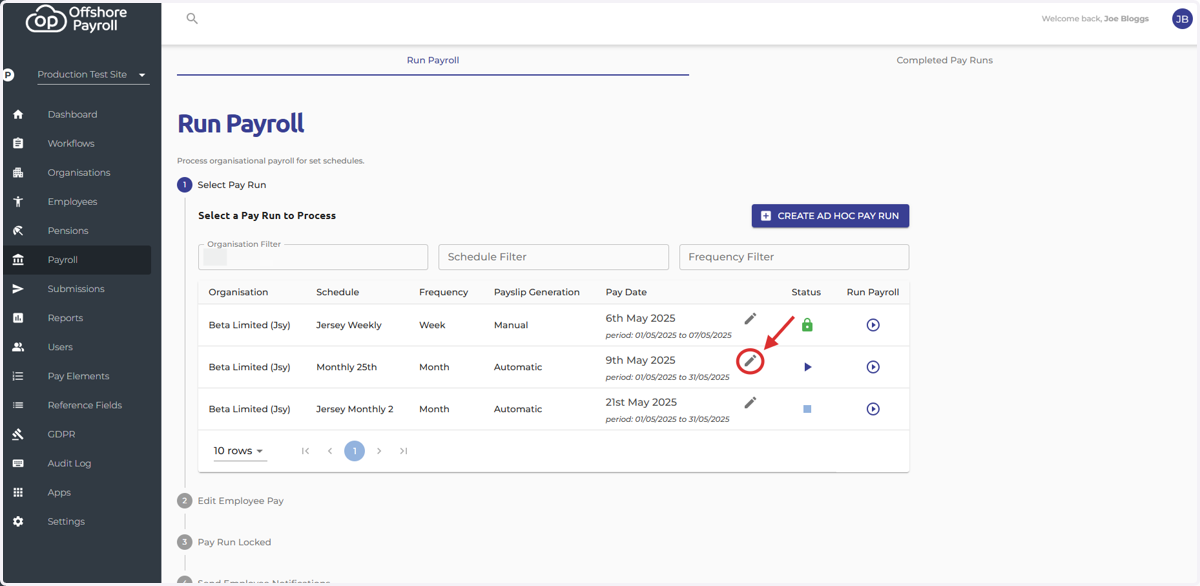Viewport: 1200px width, 586px height.
Task: Click the Jersey Monthly 2 schedule cell
Action: pyautogui.click(x=355, y=409)
